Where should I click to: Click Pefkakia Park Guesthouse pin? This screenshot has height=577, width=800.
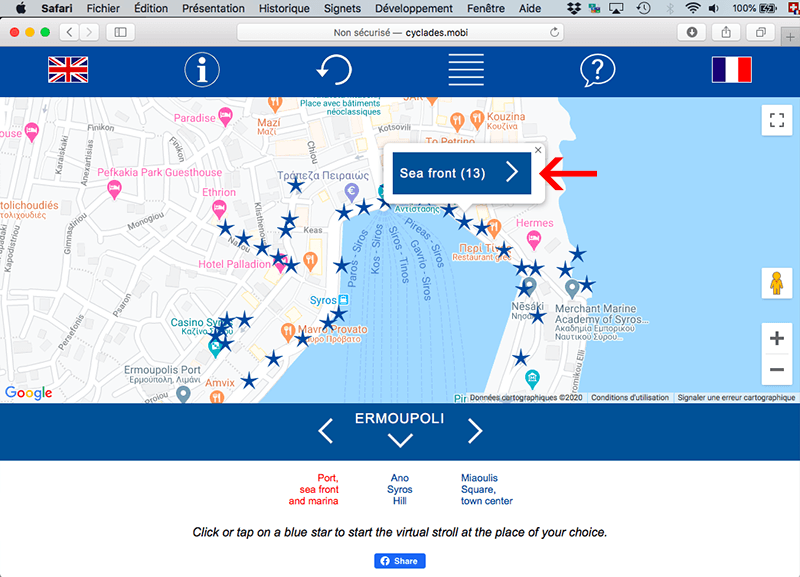coord(115,190)
